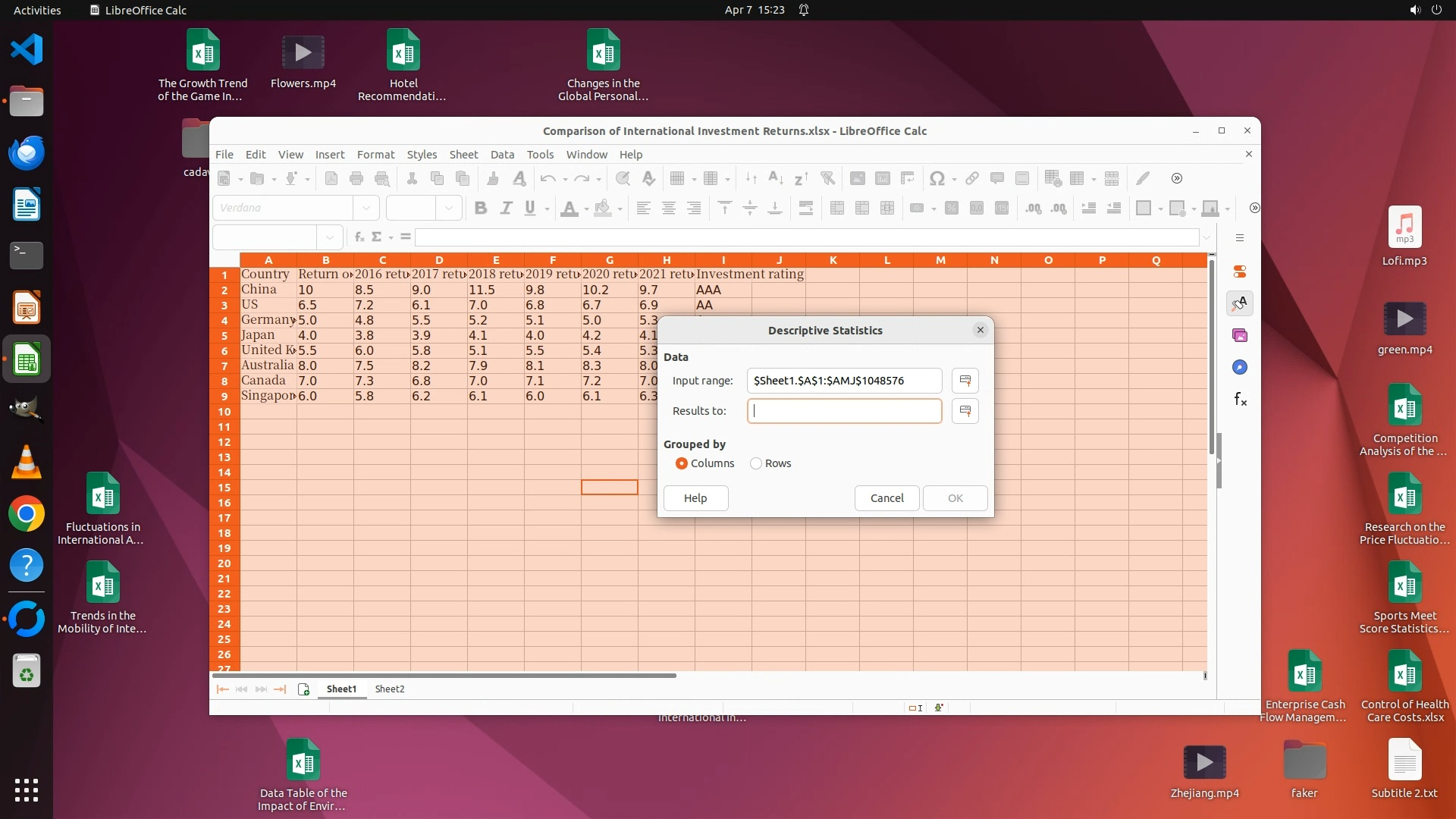1456x819 pixels.
Task: Open the Functions sidebar panel icon
Action: 1240,399
